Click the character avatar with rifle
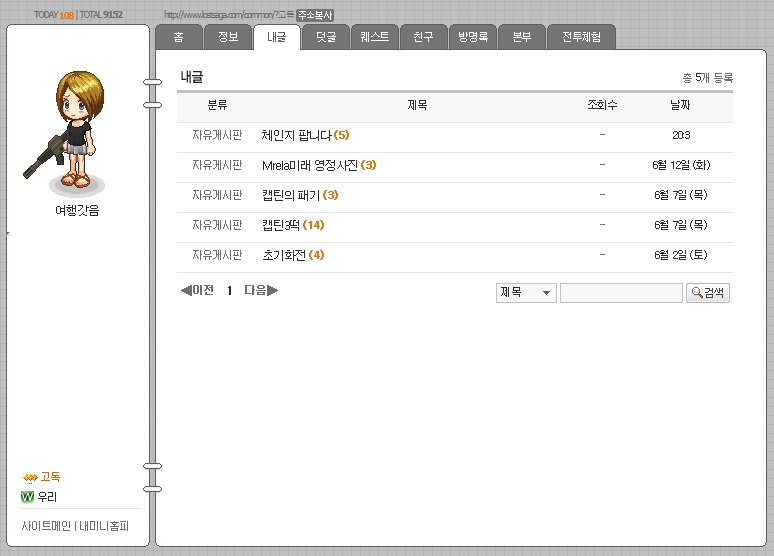The height and width of the screenshot is (556, 774). pos(69,131)
